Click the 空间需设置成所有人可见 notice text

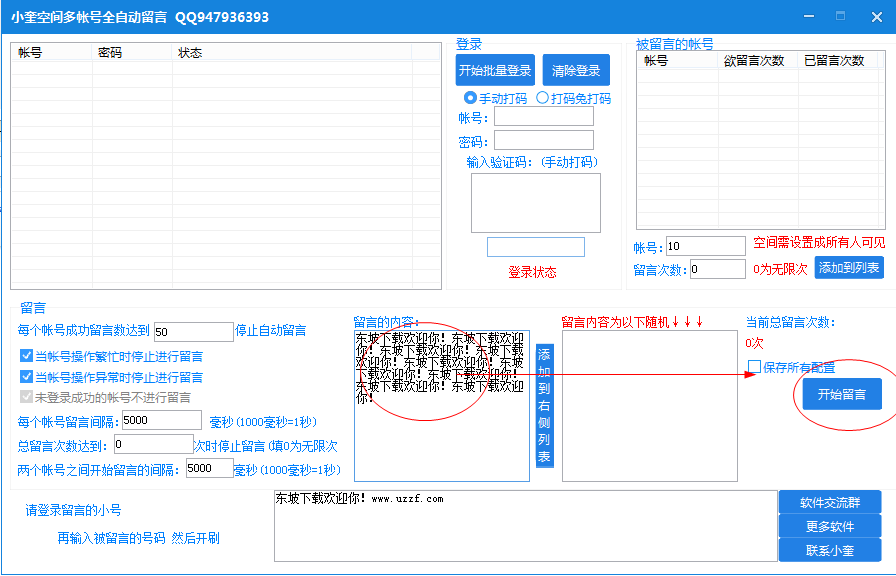pyautogui.click(x=819, y=242)
